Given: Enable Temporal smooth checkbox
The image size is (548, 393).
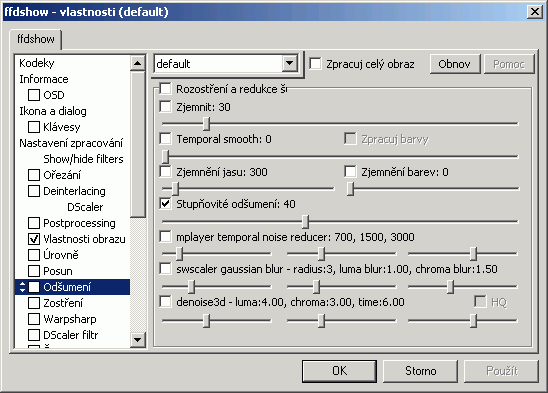Looking at the screenshot, I should [165, 138].
